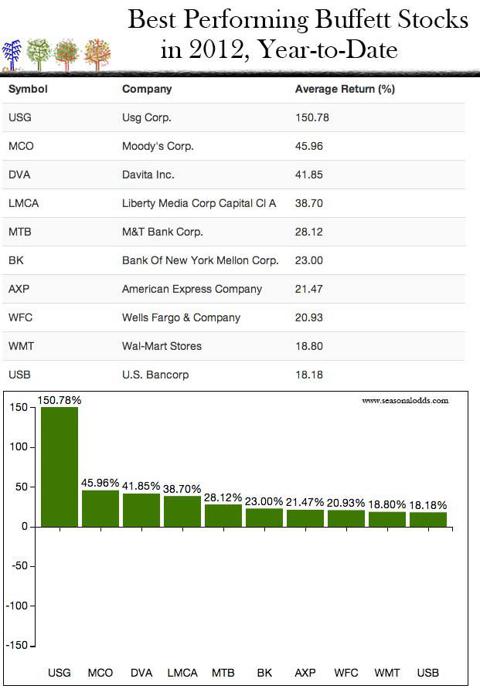
Task: Click the Average Return (%) column header
Action: (345, 89)
